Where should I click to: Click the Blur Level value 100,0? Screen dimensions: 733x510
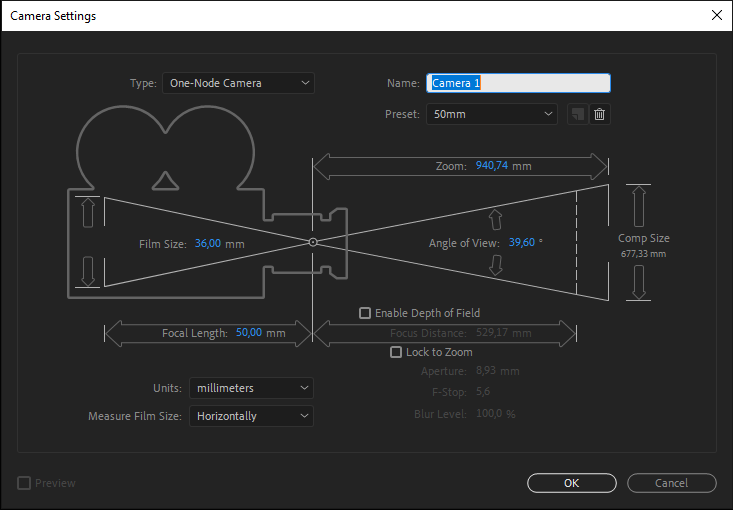pos(489,414)
